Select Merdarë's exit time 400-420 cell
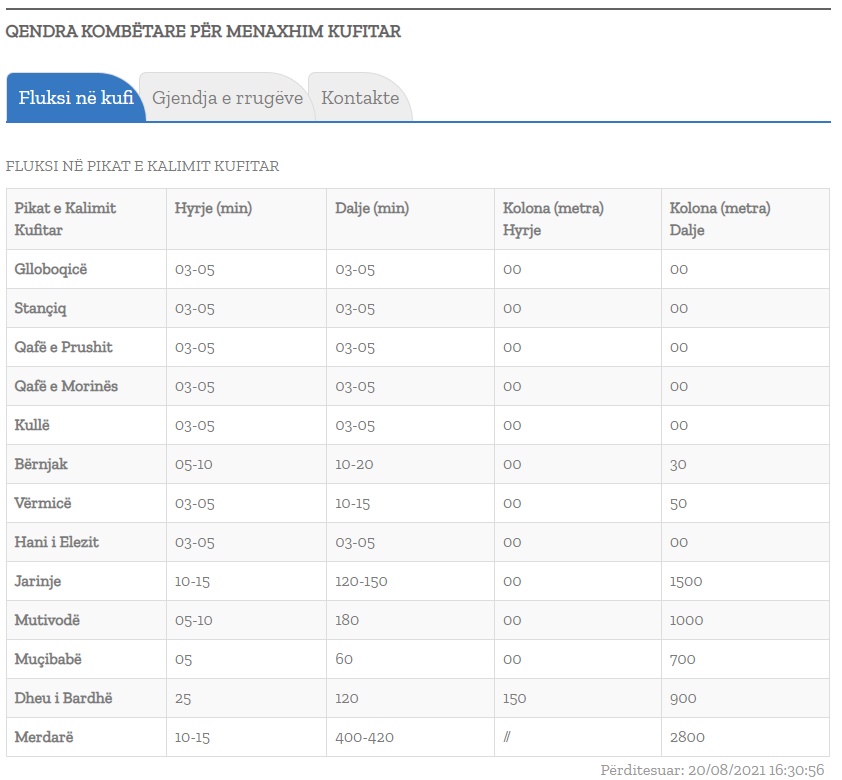842x780 pixels. 364,737
